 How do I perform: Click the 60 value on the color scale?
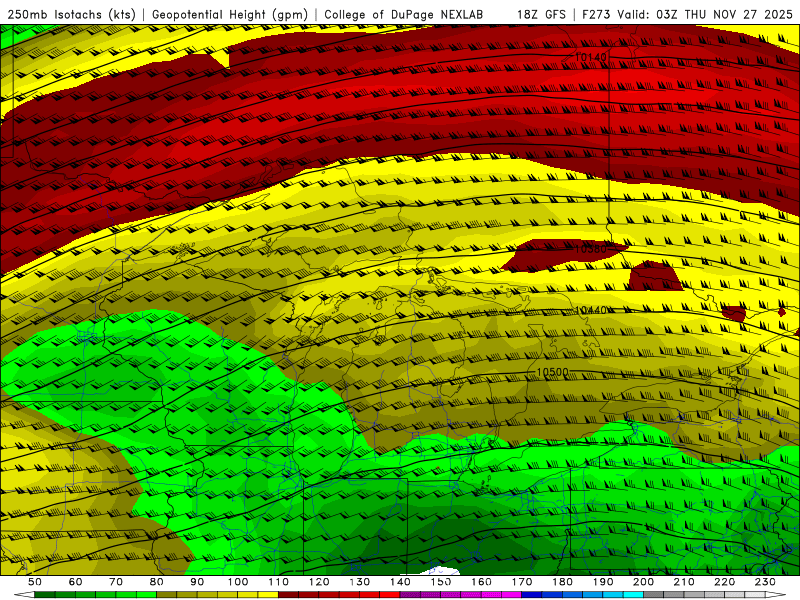(x=75, y=582)
